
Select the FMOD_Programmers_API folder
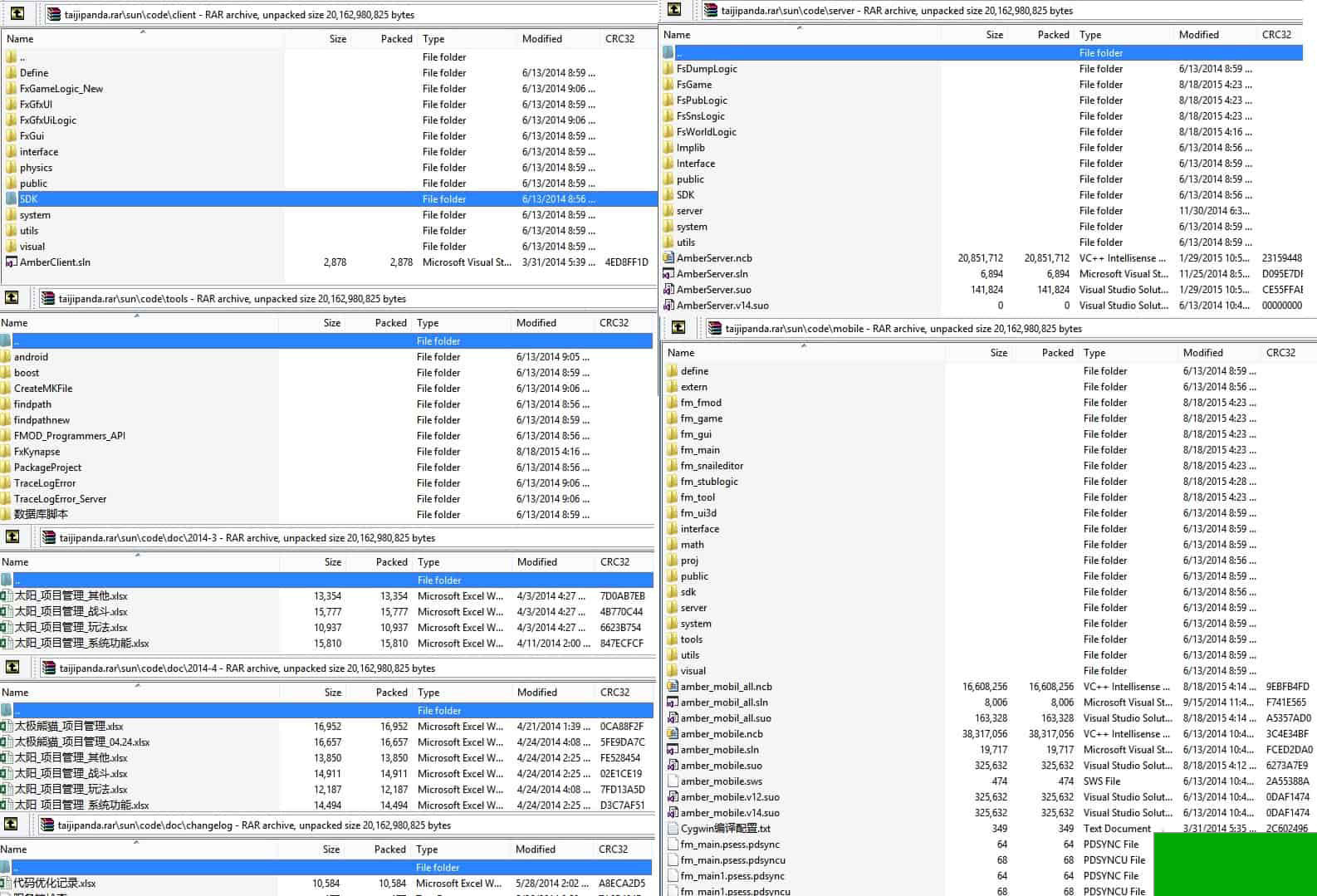click(x=69, y=436)
